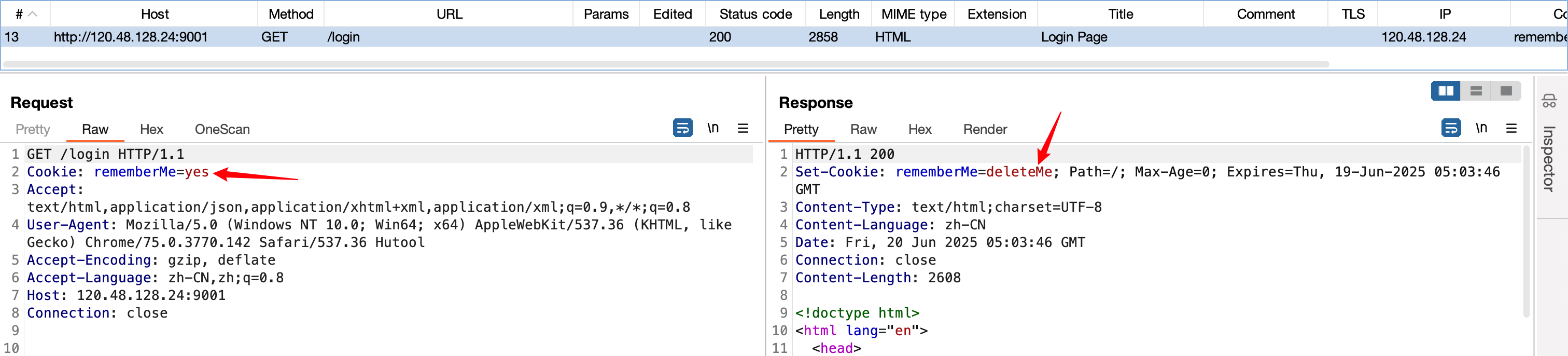Click the Extension column header

(997, 14)
